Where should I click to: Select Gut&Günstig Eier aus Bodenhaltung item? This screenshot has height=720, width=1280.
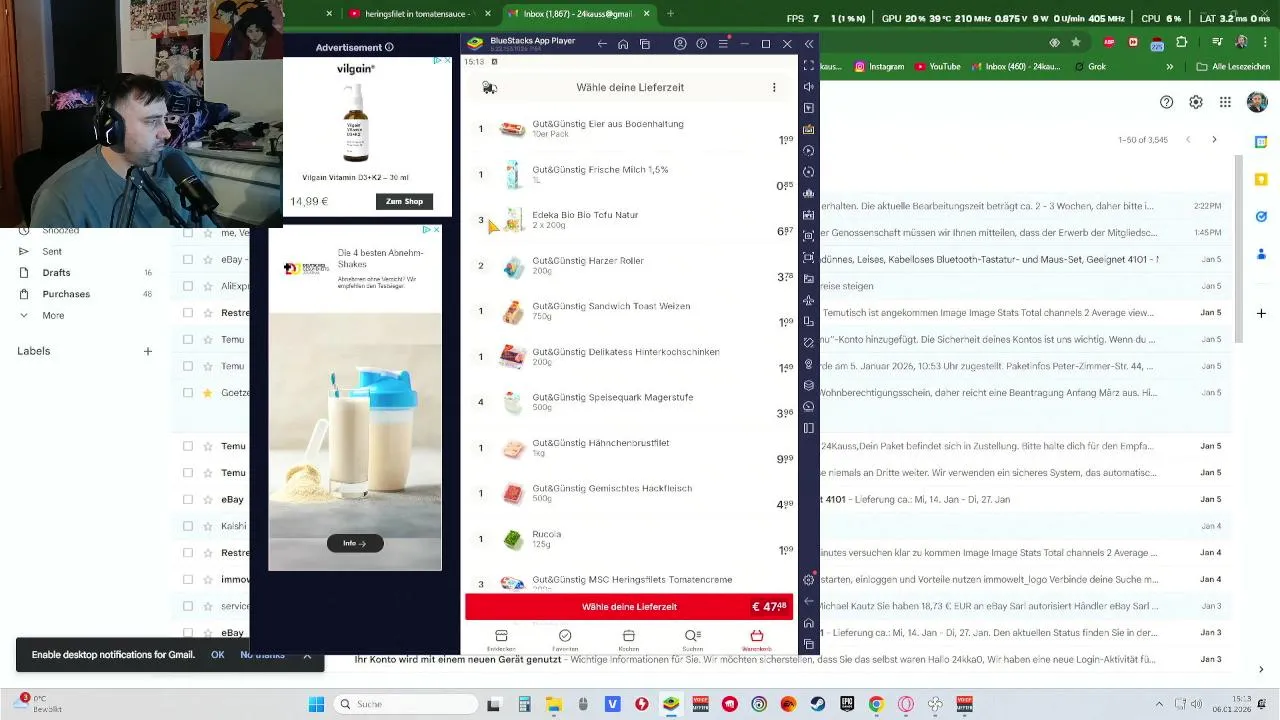point(630,129)
